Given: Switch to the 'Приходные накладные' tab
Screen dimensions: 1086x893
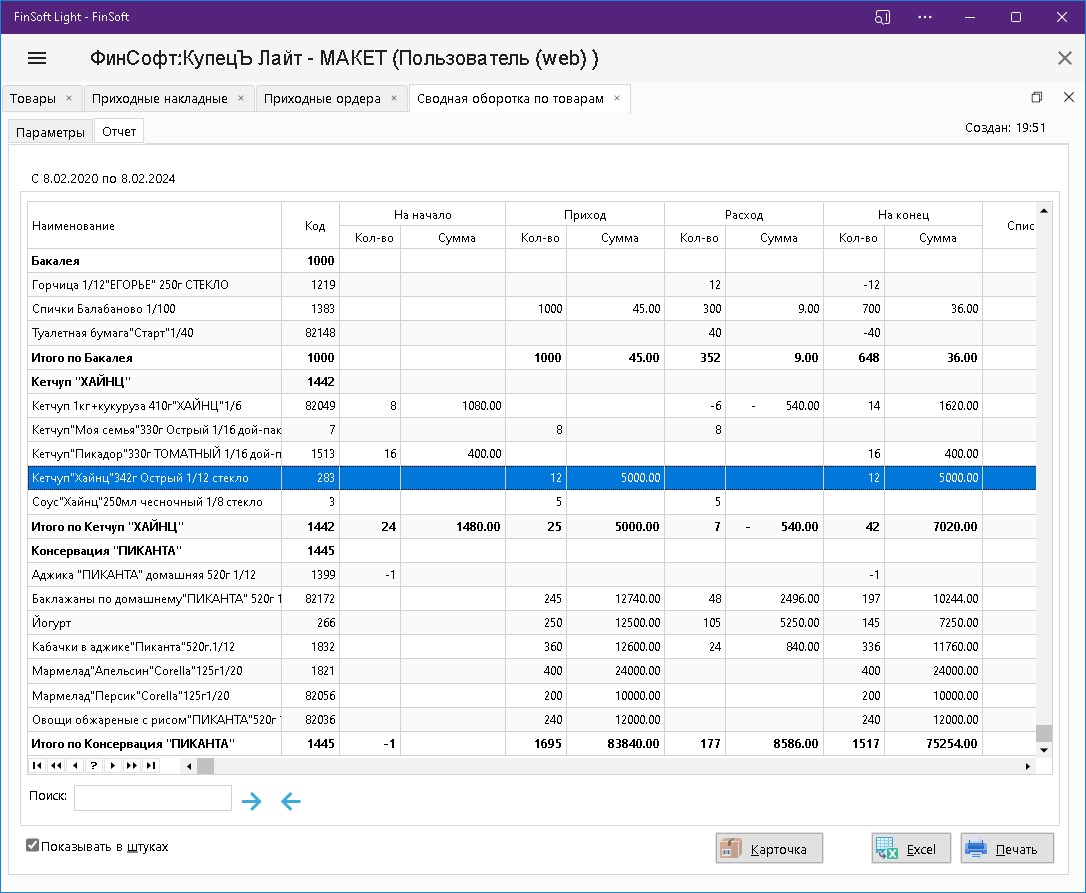Looking at the screenshot, I should pyautogui.click(x=160, y=98).
